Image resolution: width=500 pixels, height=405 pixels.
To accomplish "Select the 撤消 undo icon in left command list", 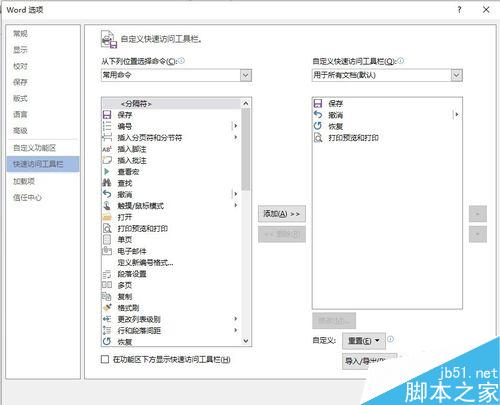I will (x=107, y=194).
